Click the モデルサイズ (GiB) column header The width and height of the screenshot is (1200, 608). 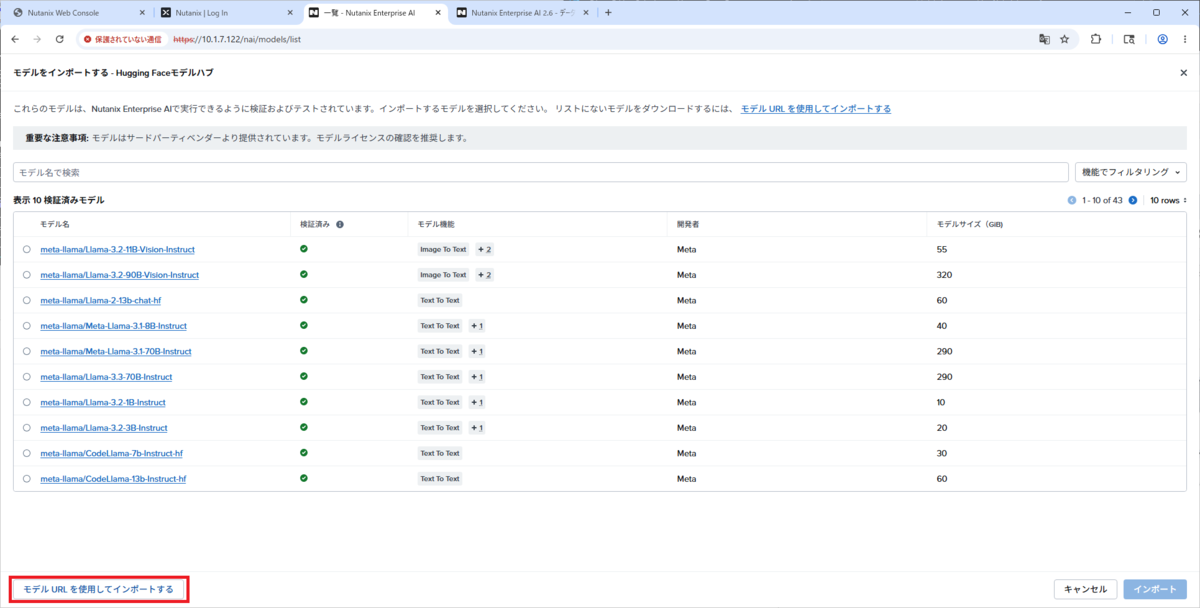pyautogui.click(x=969, y=224)
